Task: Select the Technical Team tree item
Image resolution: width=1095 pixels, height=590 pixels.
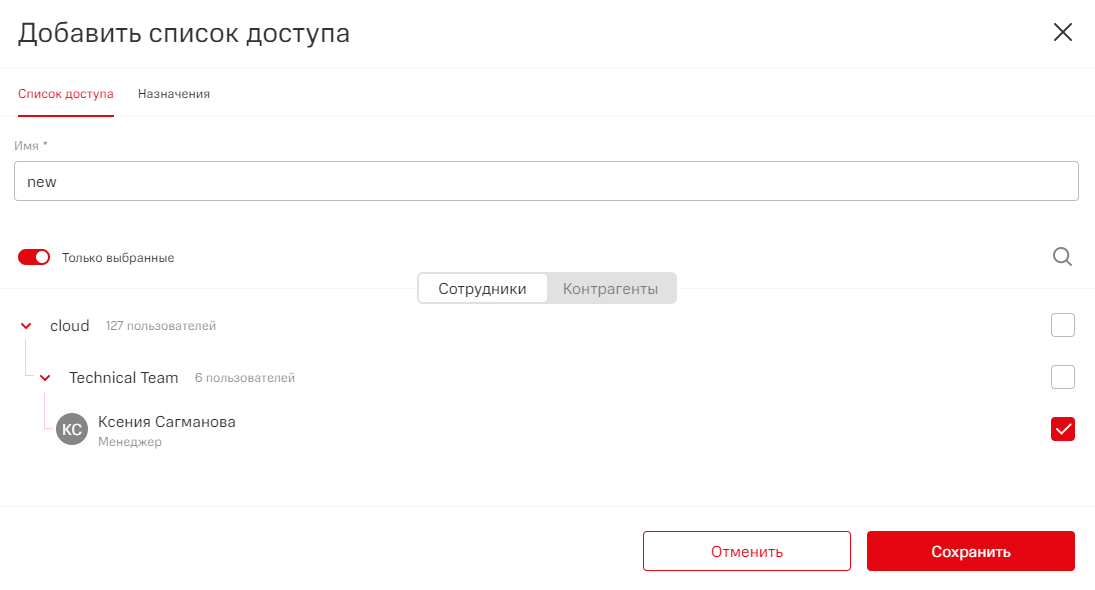Action: [124, 378]
